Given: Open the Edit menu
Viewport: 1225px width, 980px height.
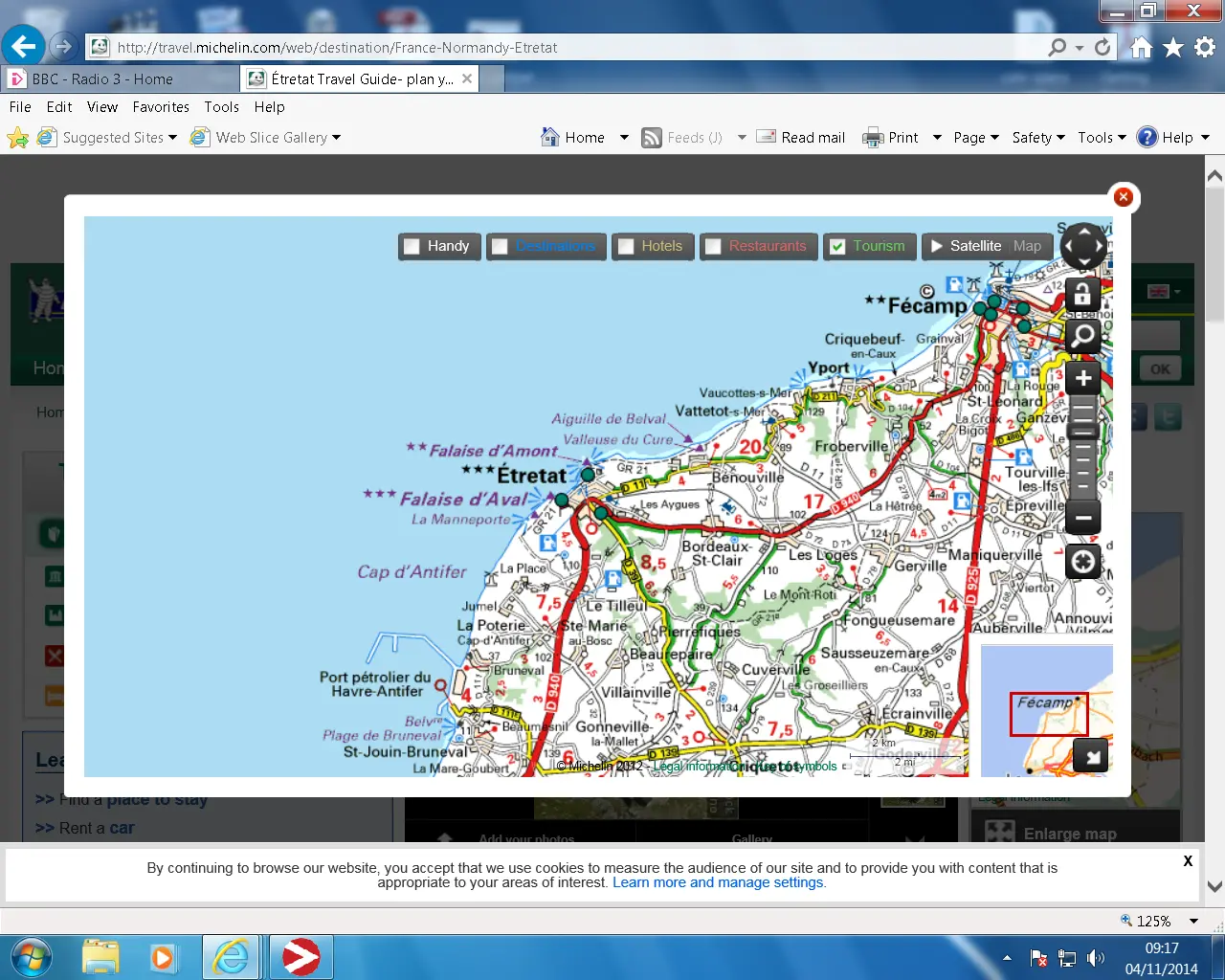Looking at the screenshot, I should pos(59,107).
